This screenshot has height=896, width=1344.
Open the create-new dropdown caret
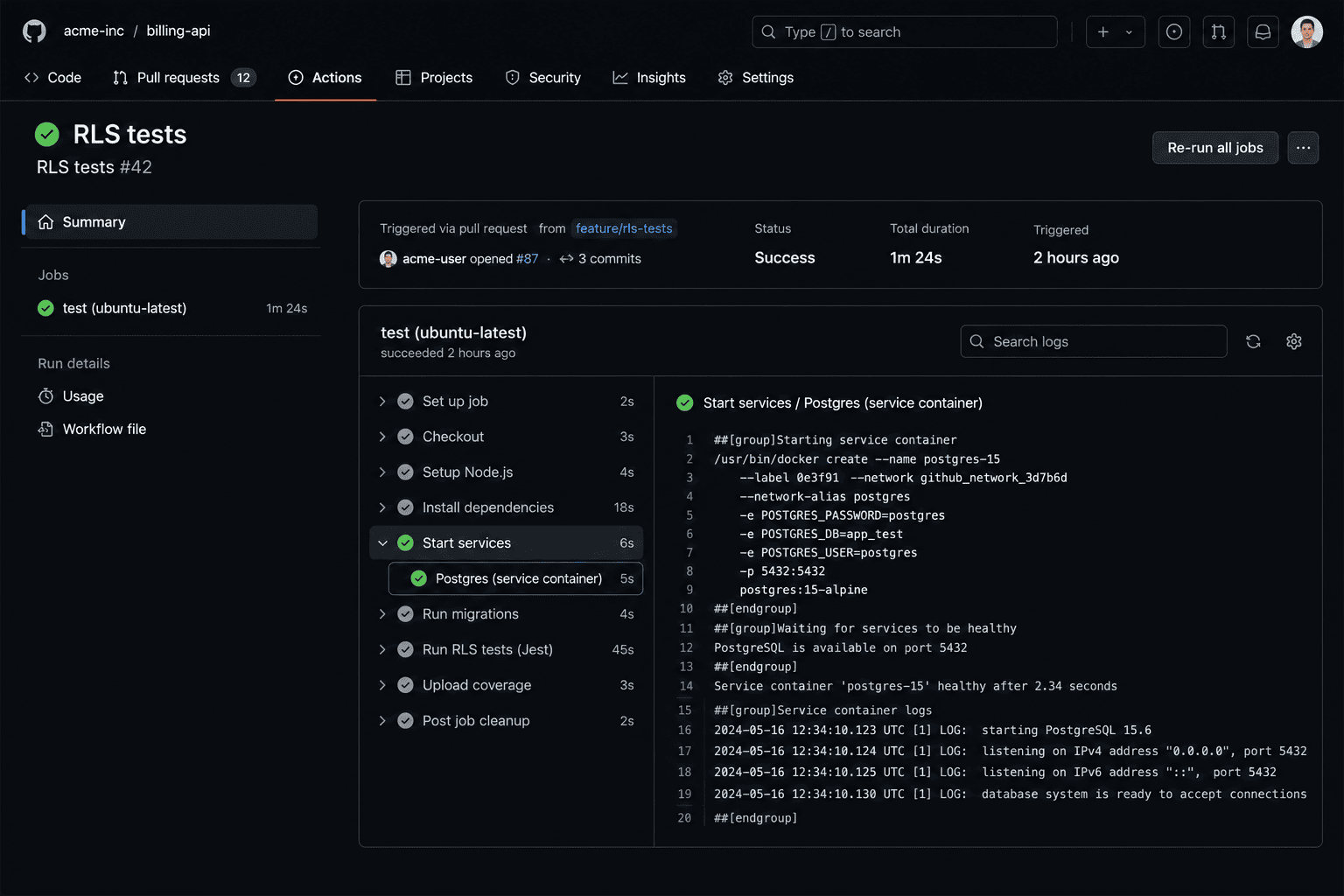pos(1129,31)
